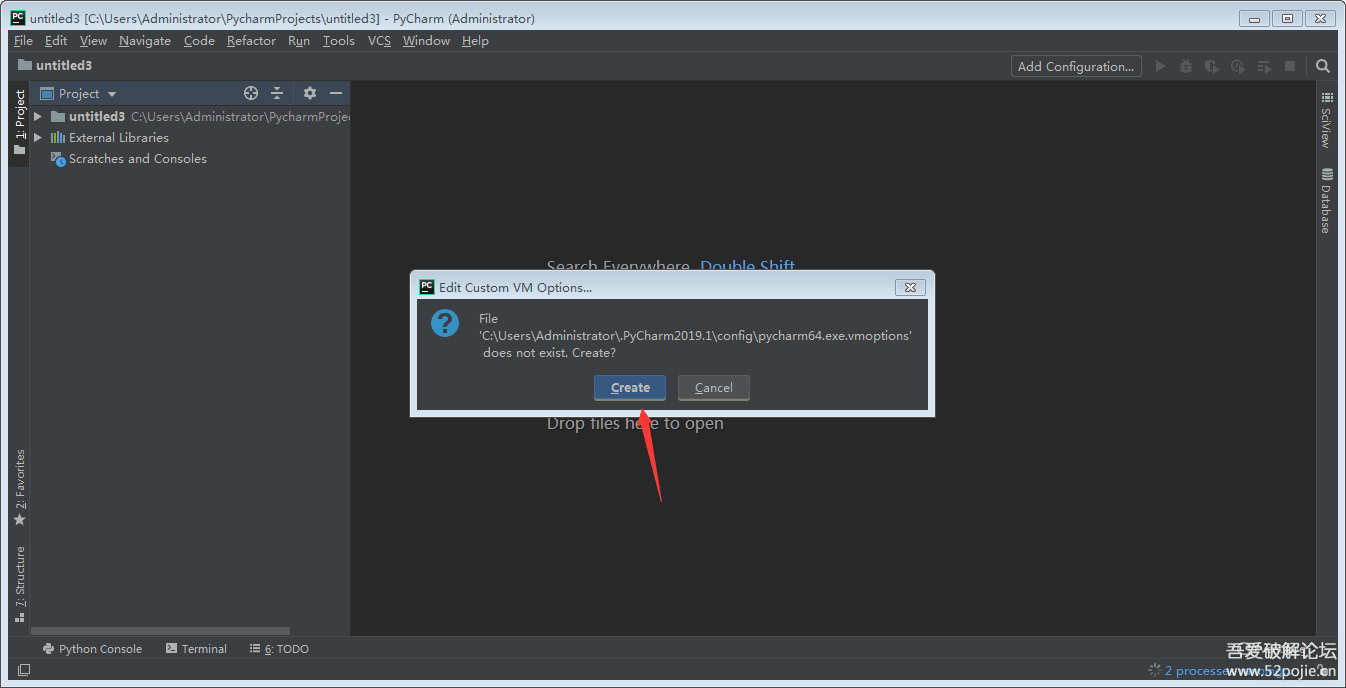The height and width of the screenshot is (688, 1346).
Task: Click the Stop square icon
Action: [1290, 66]
